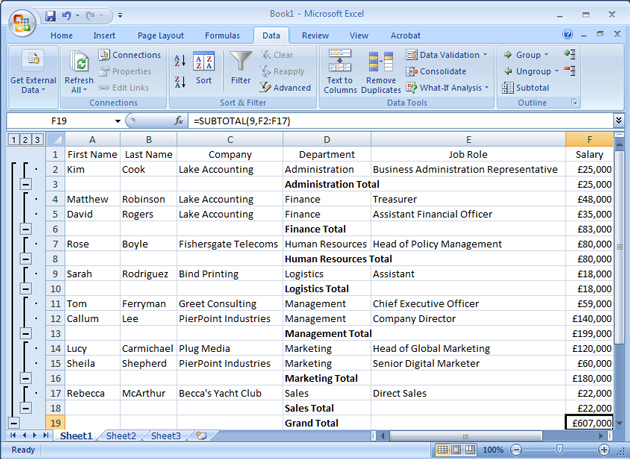Screen dimensions: 630x459
Task: Switch to the Formulas ribbon tab
Action: point(222,35)
